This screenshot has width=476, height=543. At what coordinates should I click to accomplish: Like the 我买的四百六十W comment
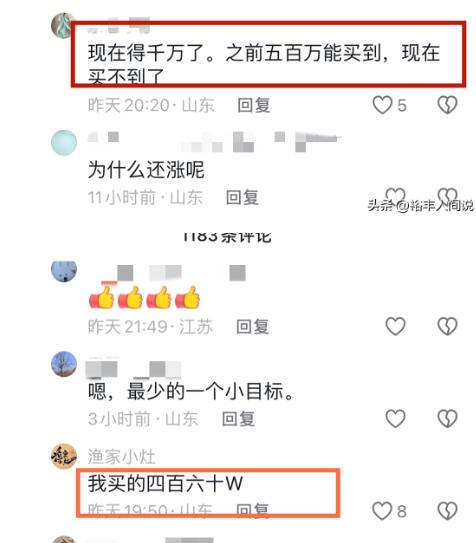tap(382, 511)
